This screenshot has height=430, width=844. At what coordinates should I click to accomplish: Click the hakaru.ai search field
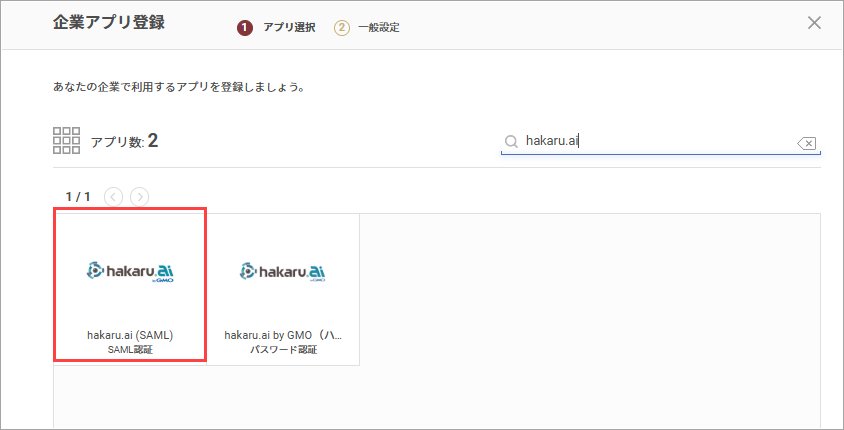(660, 142)
